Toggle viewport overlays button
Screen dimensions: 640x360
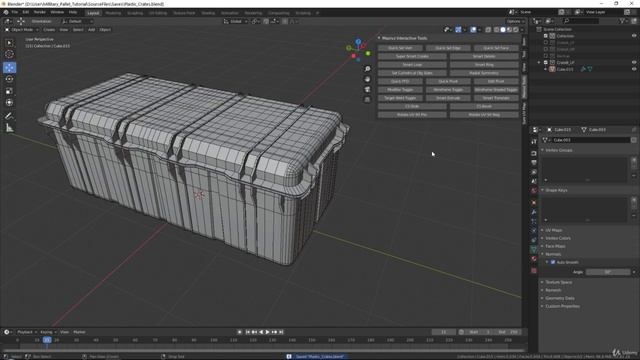click(x=473, y=30)
